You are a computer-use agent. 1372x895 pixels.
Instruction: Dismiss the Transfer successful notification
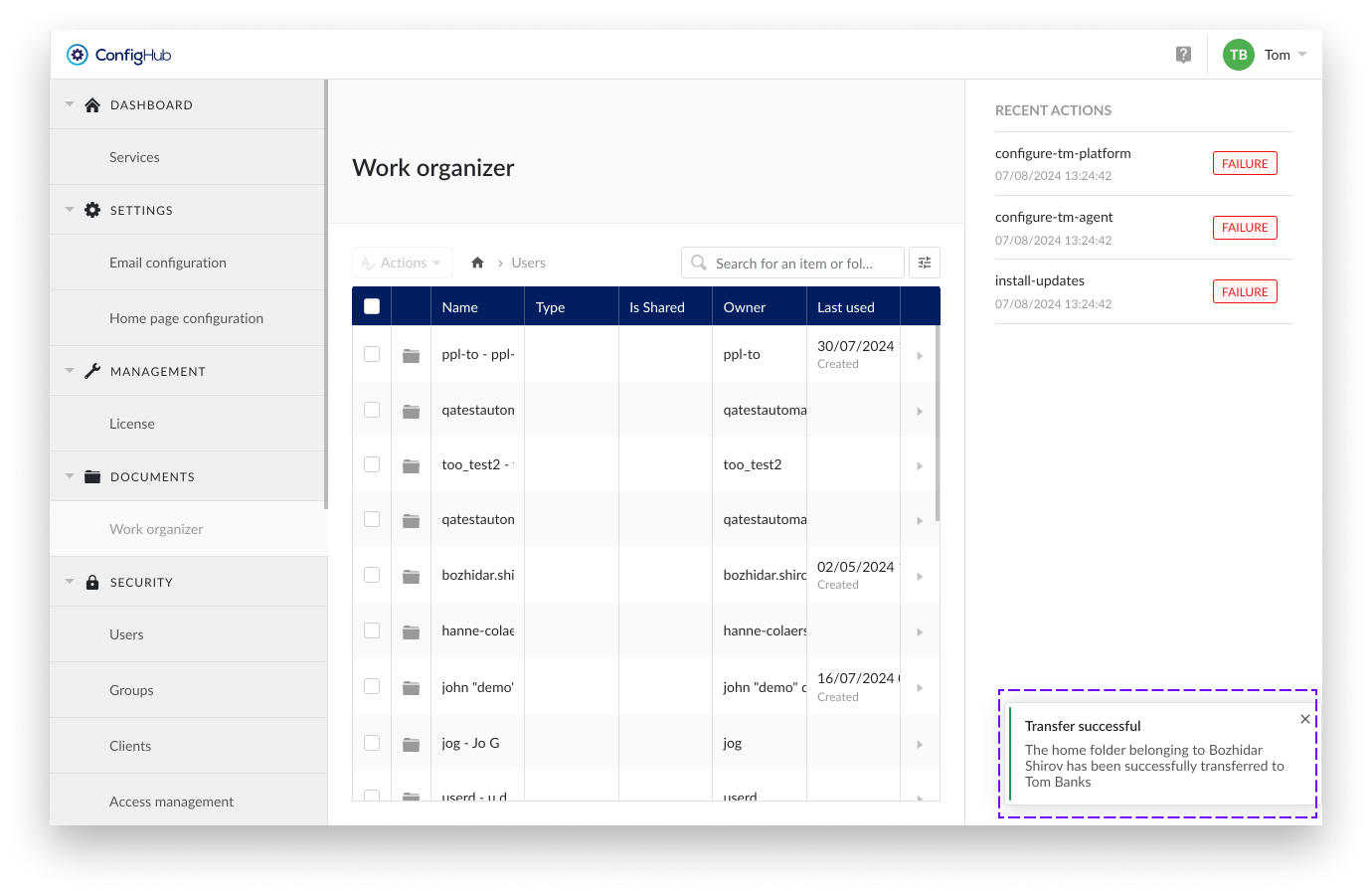click(x=1304, y=718)
